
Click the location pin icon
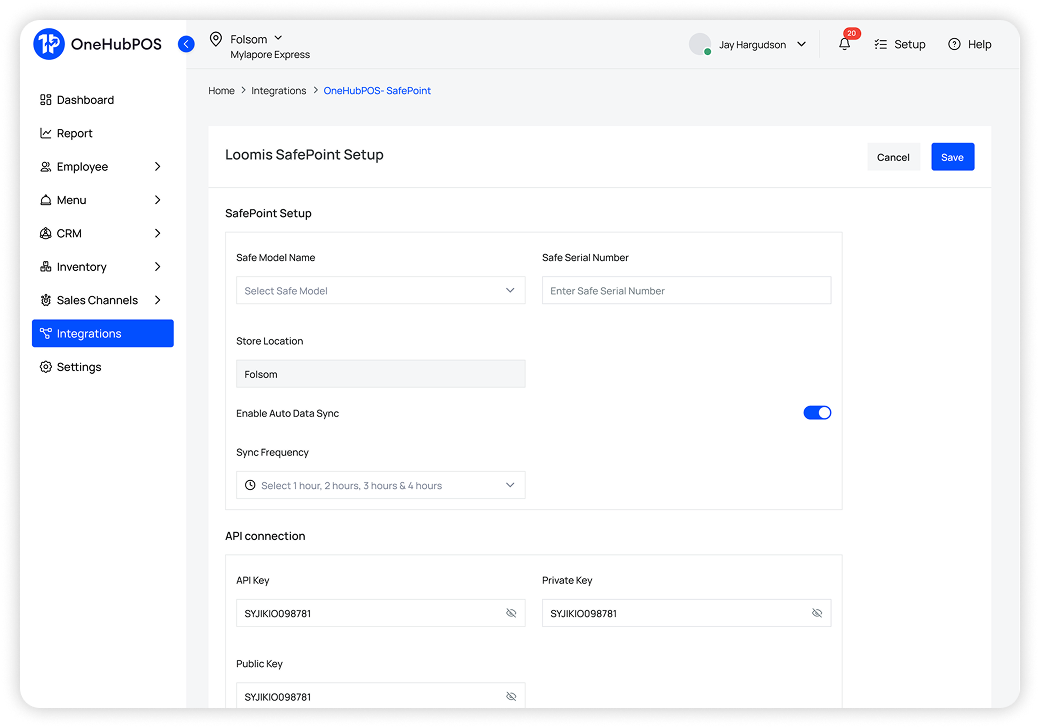point(216,39)
